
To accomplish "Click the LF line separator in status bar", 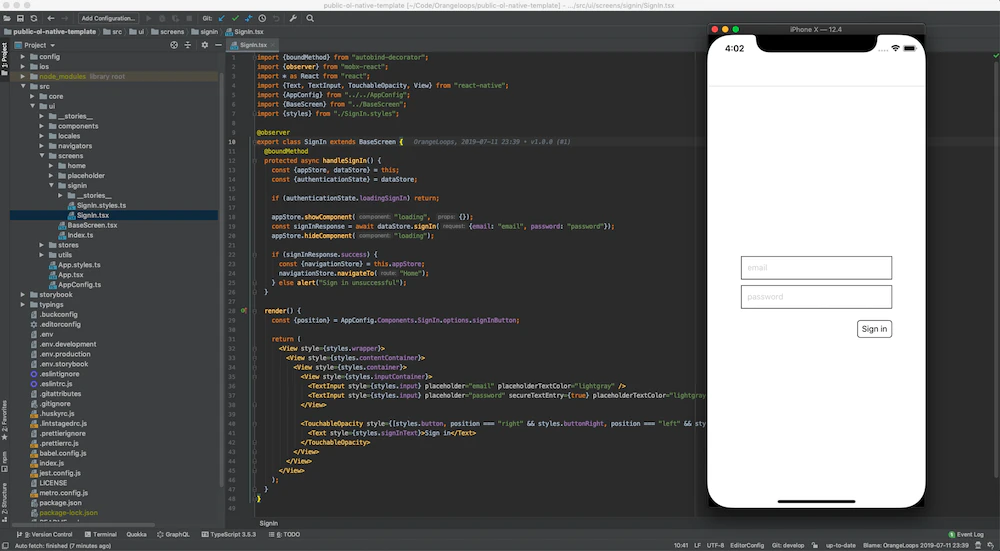I will pyautogui.click(x=697, y=545).
